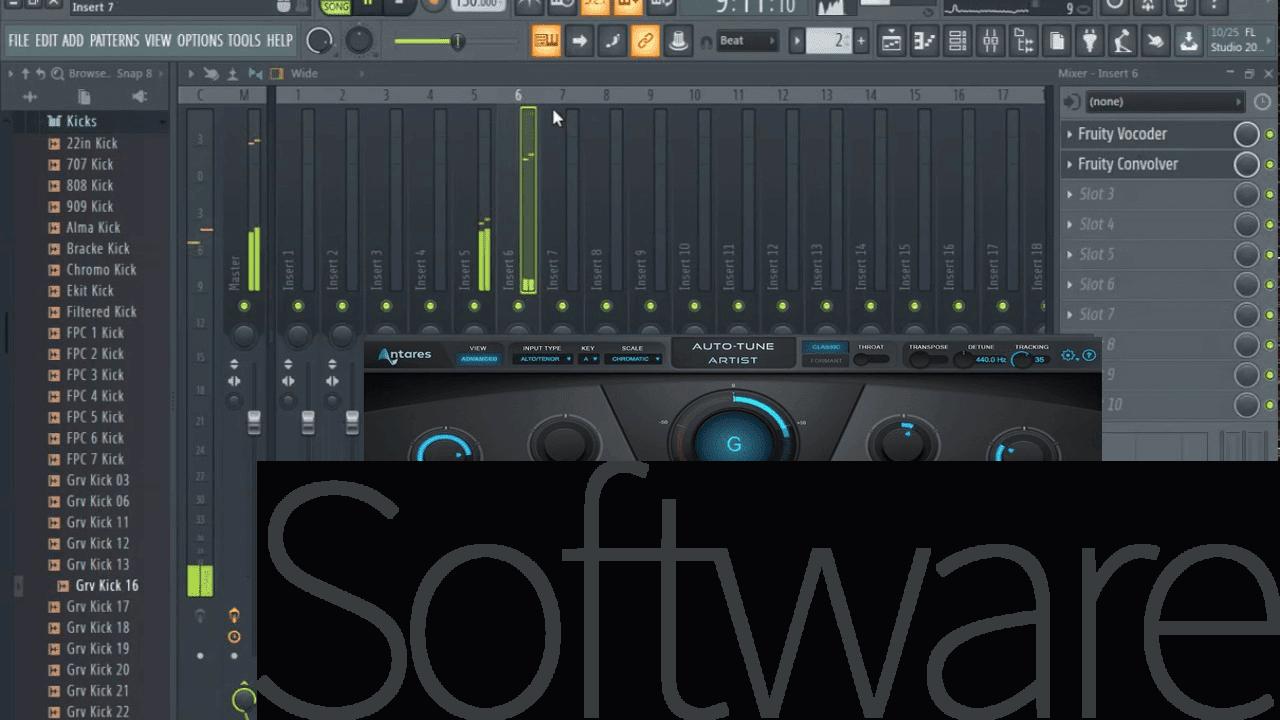The height and width of the screenshot is (720, 1280).
Task: Open Slot 5 arrow menu
Action: 1069,254
